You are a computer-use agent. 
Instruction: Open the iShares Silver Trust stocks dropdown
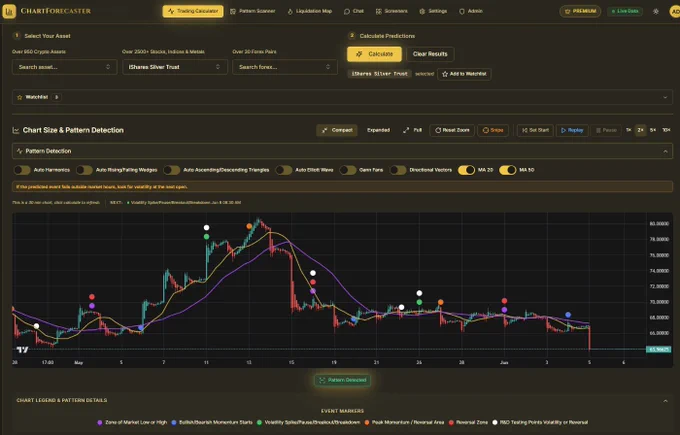[175, 67]
